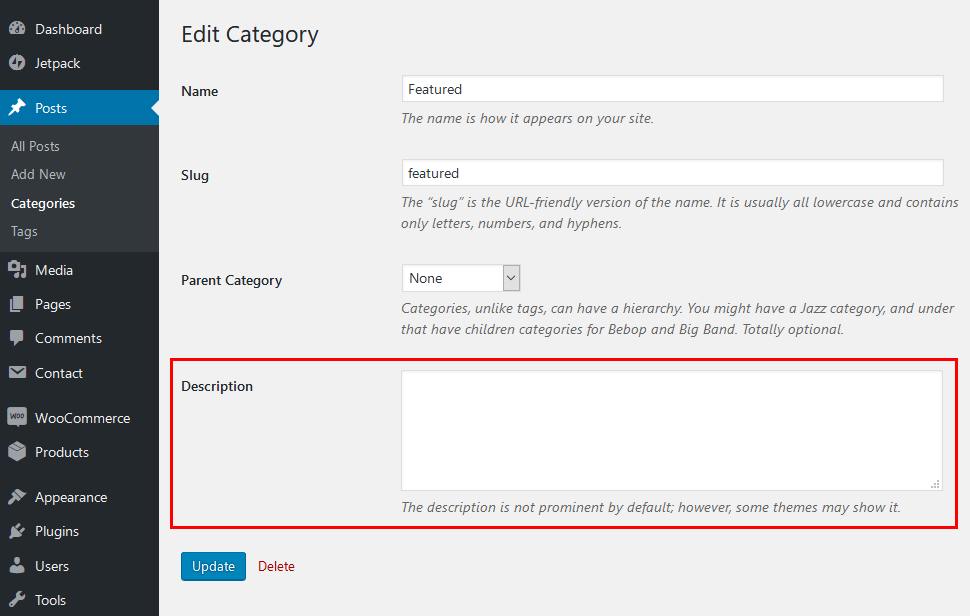Click the Media library icon
The width and height of the screenshot is (970, 616).
coord(17,270)
